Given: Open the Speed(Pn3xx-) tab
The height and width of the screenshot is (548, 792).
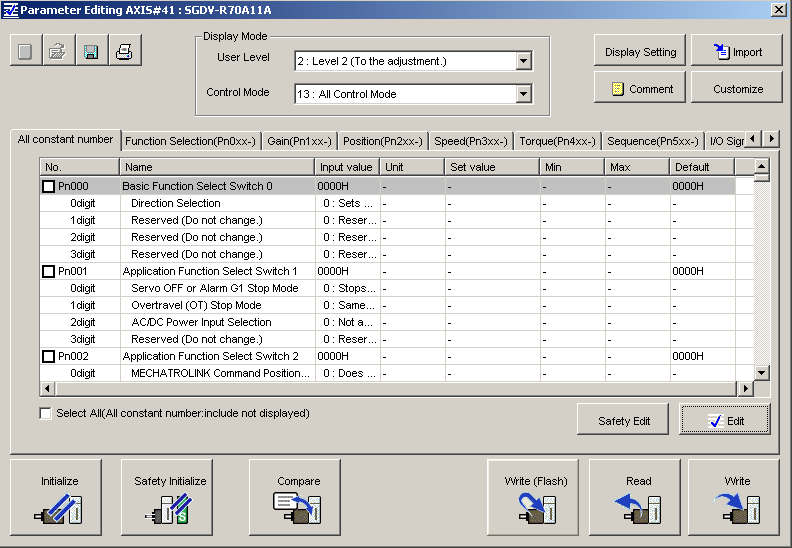Looking at the screenshot, I should (471, 141).
